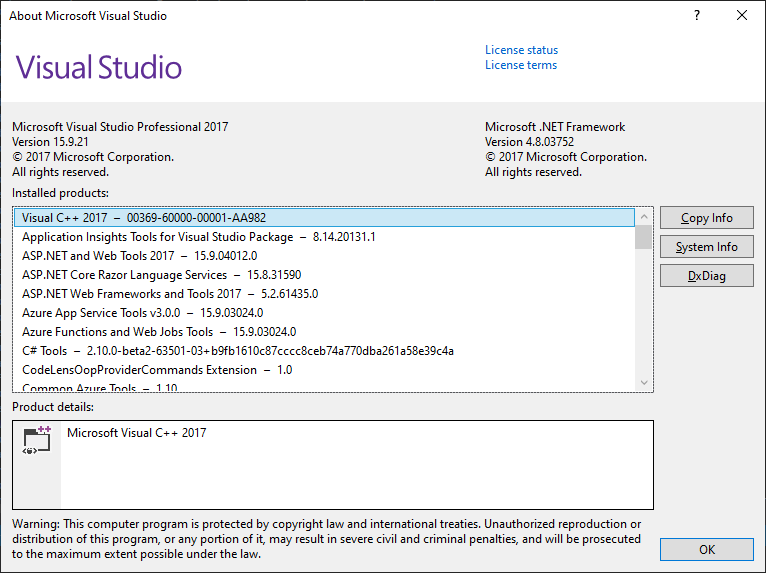This screenshot has width=766, height=573.
Task: Click the help question mark button
Action: 697,16
